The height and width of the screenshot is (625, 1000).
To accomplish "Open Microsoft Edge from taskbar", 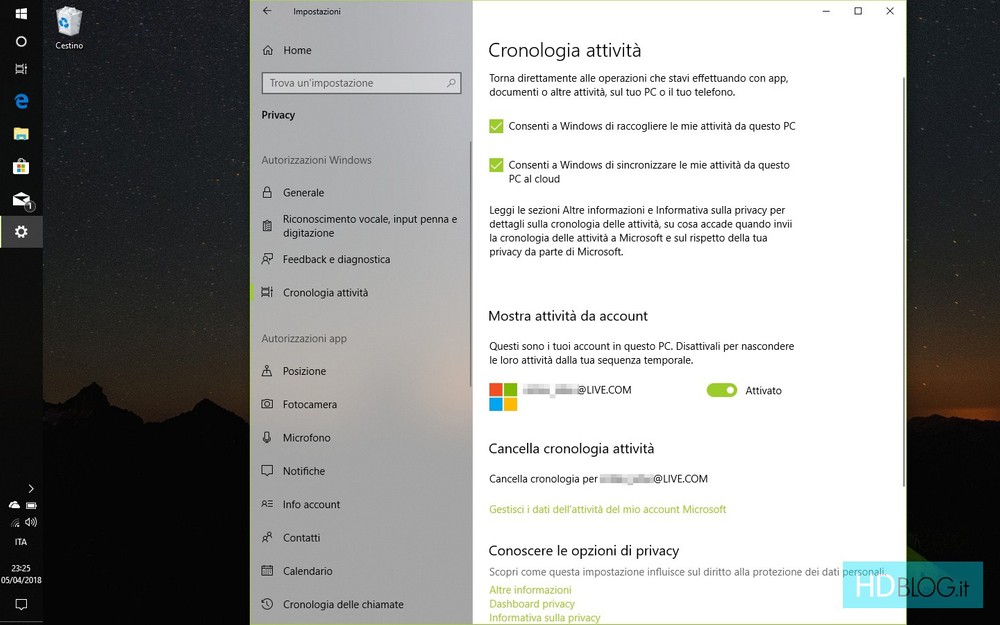I will (21, 100).
